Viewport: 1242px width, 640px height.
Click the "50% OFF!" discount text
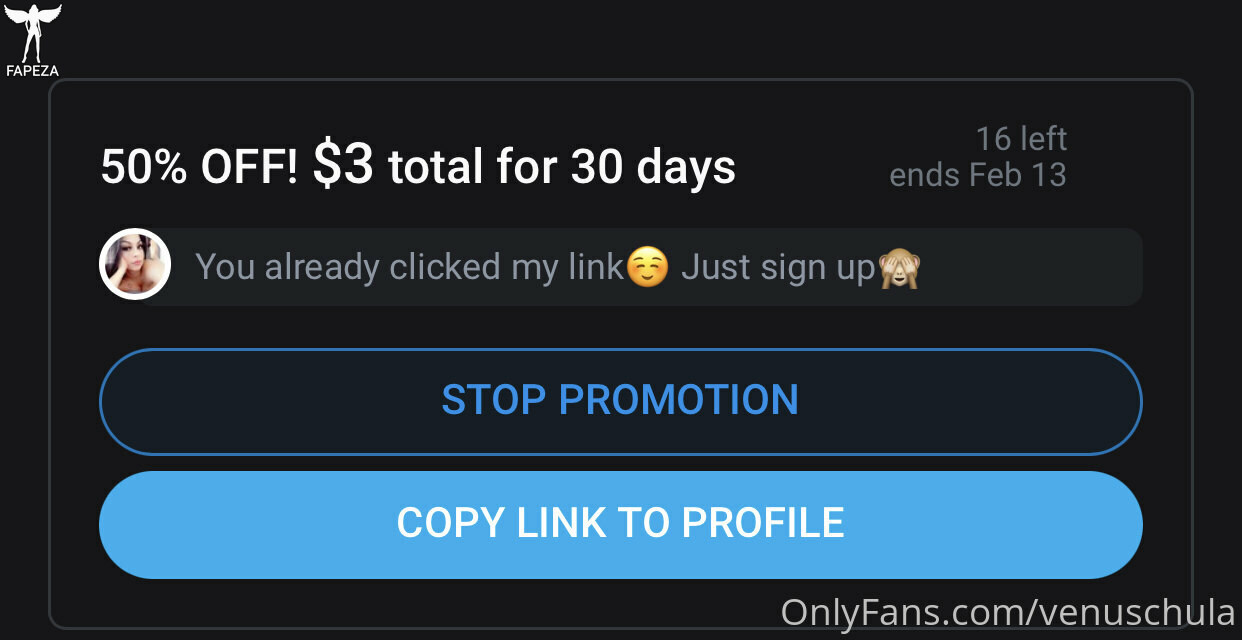pyautogui.click(x=199, y=168)
